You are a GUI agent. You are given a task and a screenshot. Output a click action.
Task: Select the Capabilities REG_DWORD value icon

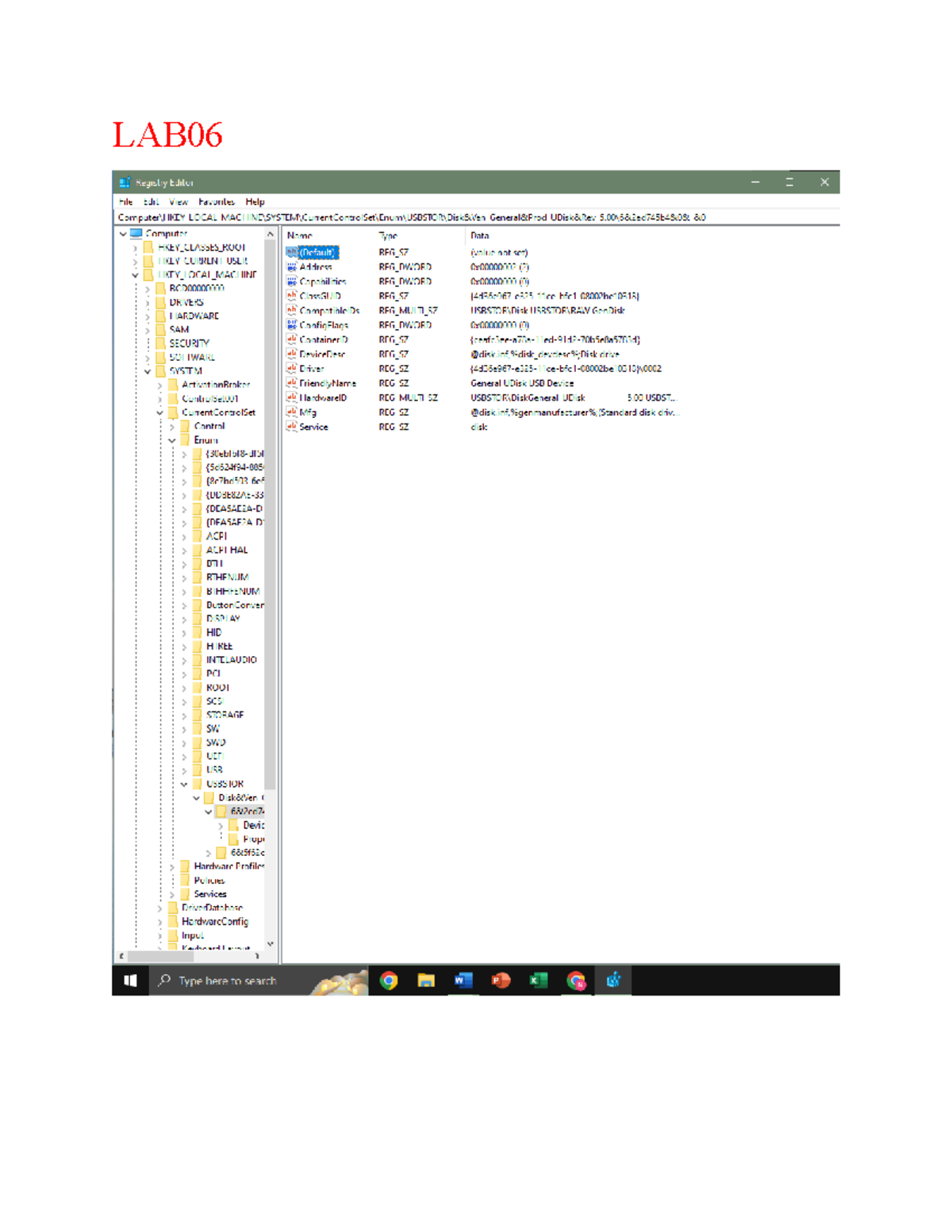pos(292,281)
